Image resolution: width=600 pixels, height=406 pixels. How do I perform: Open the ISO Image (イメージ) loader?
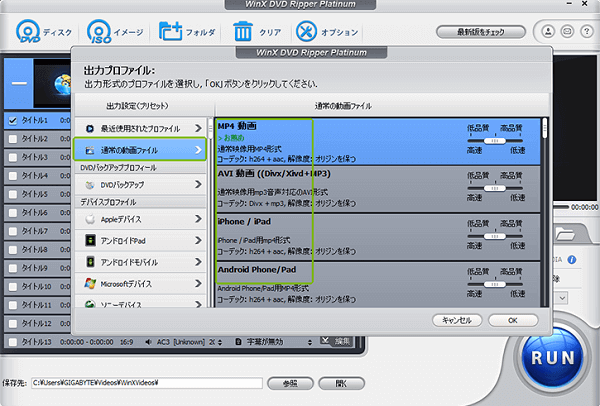(x=99, y=31)
